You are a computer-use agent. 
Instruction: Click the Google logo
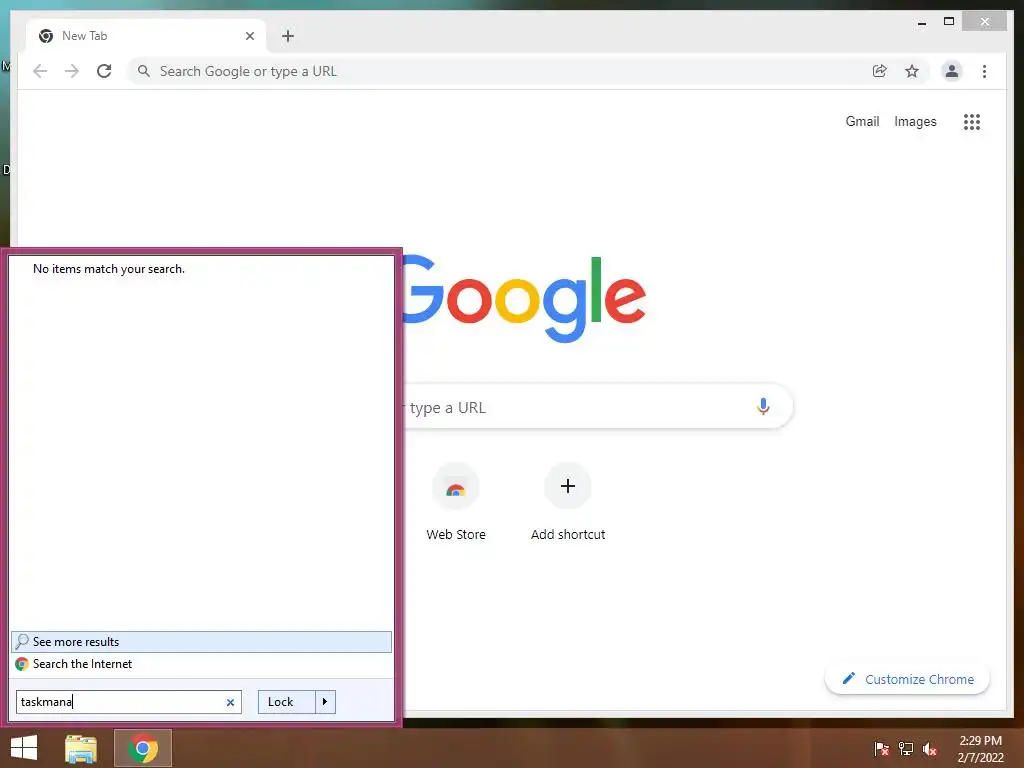click(524, 299)
